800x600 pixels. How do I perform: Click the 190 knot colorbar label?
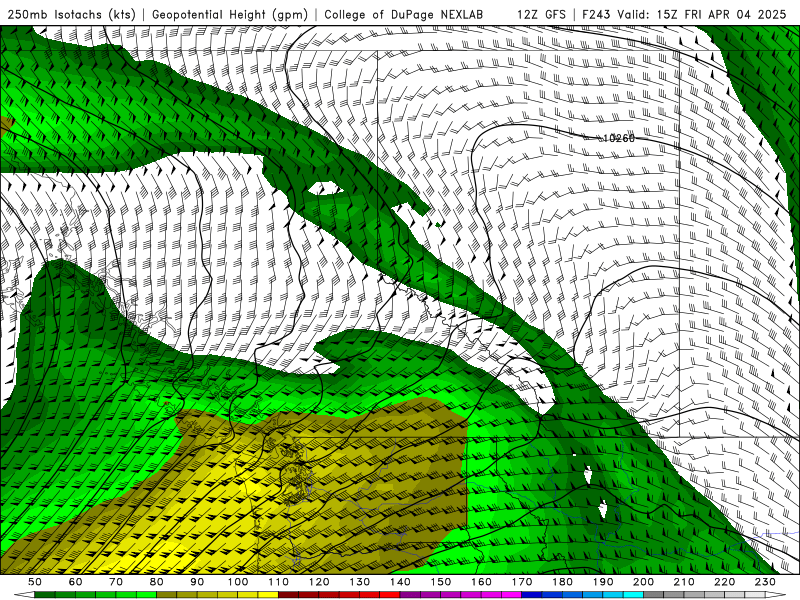coord(604,582)
